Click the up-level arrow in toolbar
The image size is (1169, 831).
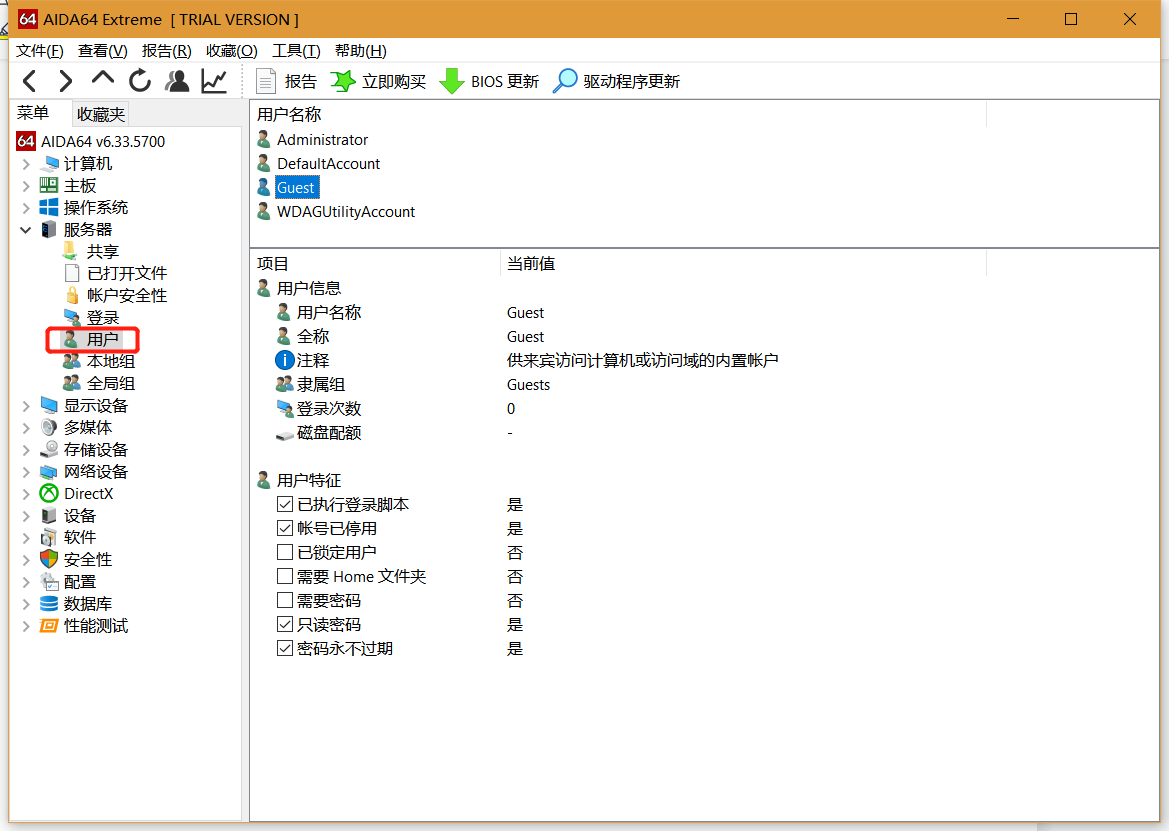pyautogui.click(x=103, y=81)
